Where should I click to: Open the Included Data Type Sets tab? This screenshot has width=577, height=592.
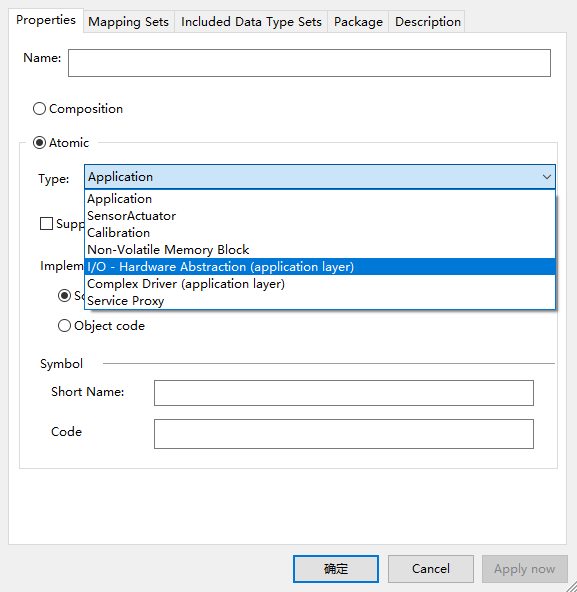(x=251, y=22)
